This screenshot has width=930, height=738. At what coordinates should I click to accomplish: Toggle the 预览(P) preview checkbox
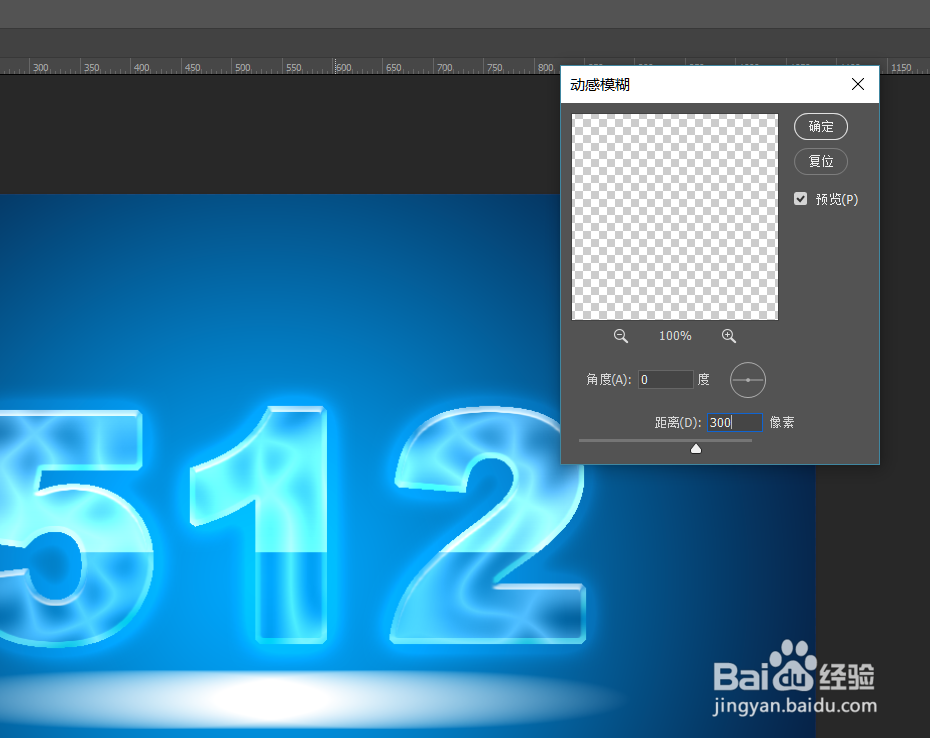(x=801, y=199)
